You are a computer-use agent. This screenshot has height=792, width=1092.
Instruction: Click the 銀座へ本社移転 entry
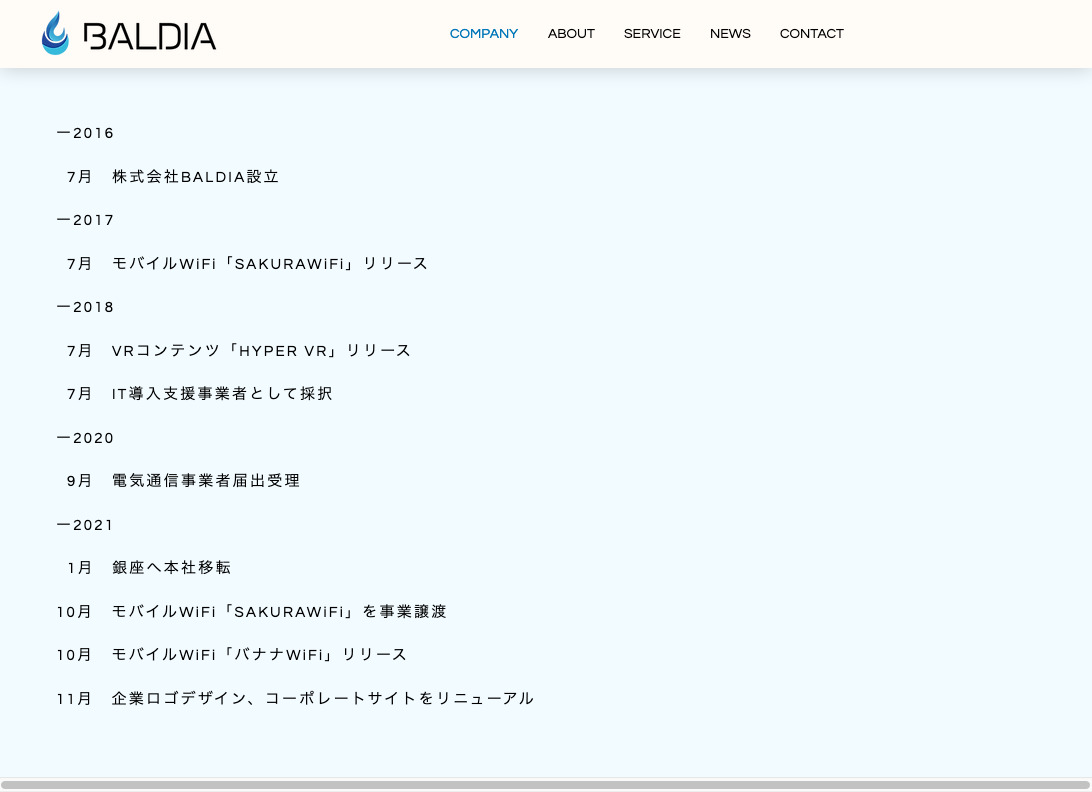(x=171, y=568)
